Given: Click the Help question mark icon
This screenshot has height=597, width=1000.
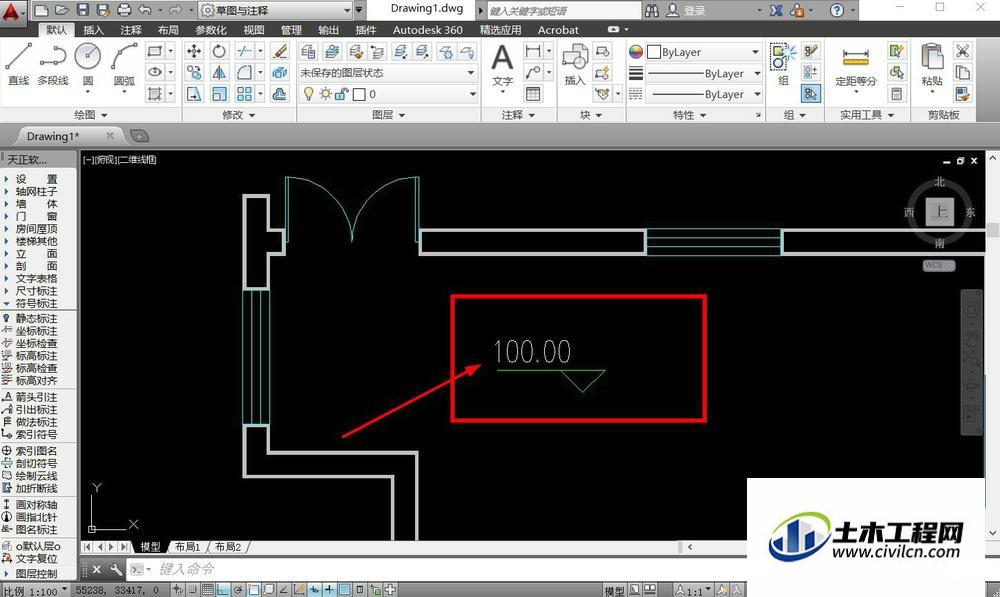Looking at the screenshot, I should tap(837, 10).
